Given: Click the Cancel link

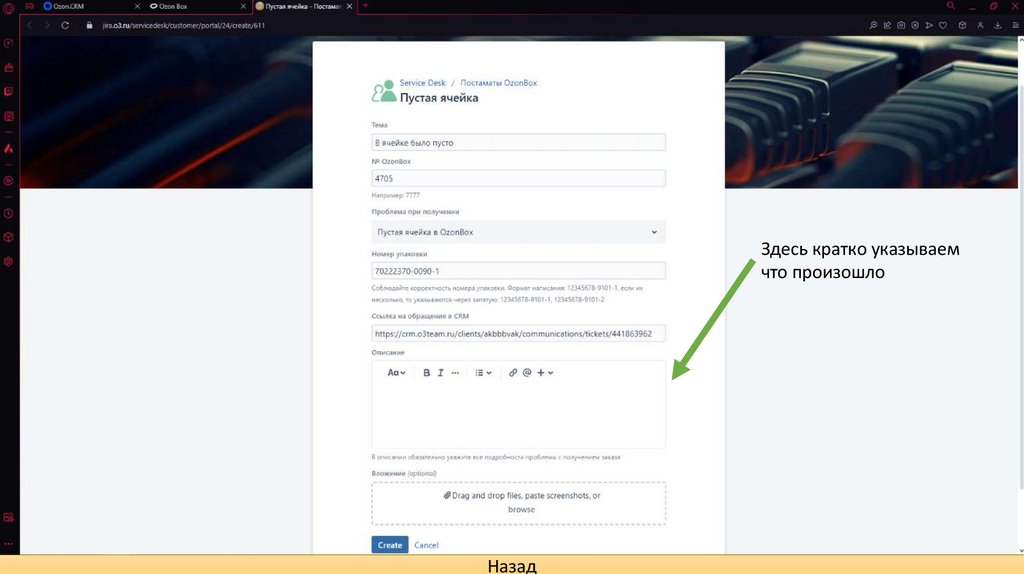Looking at the screenshot, I should point(426,545).
